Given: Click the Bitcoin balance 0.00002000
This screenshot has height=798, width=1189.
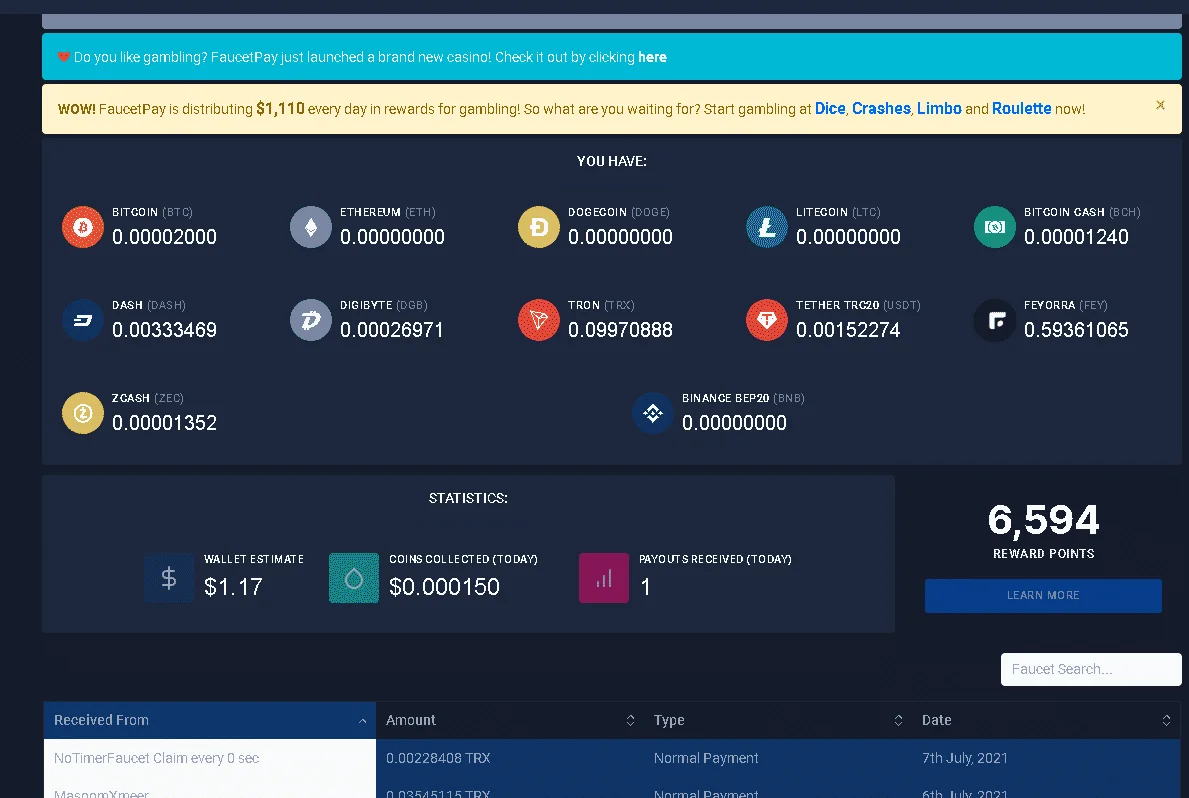Looking at the screenshot, I should coord(165,237).
